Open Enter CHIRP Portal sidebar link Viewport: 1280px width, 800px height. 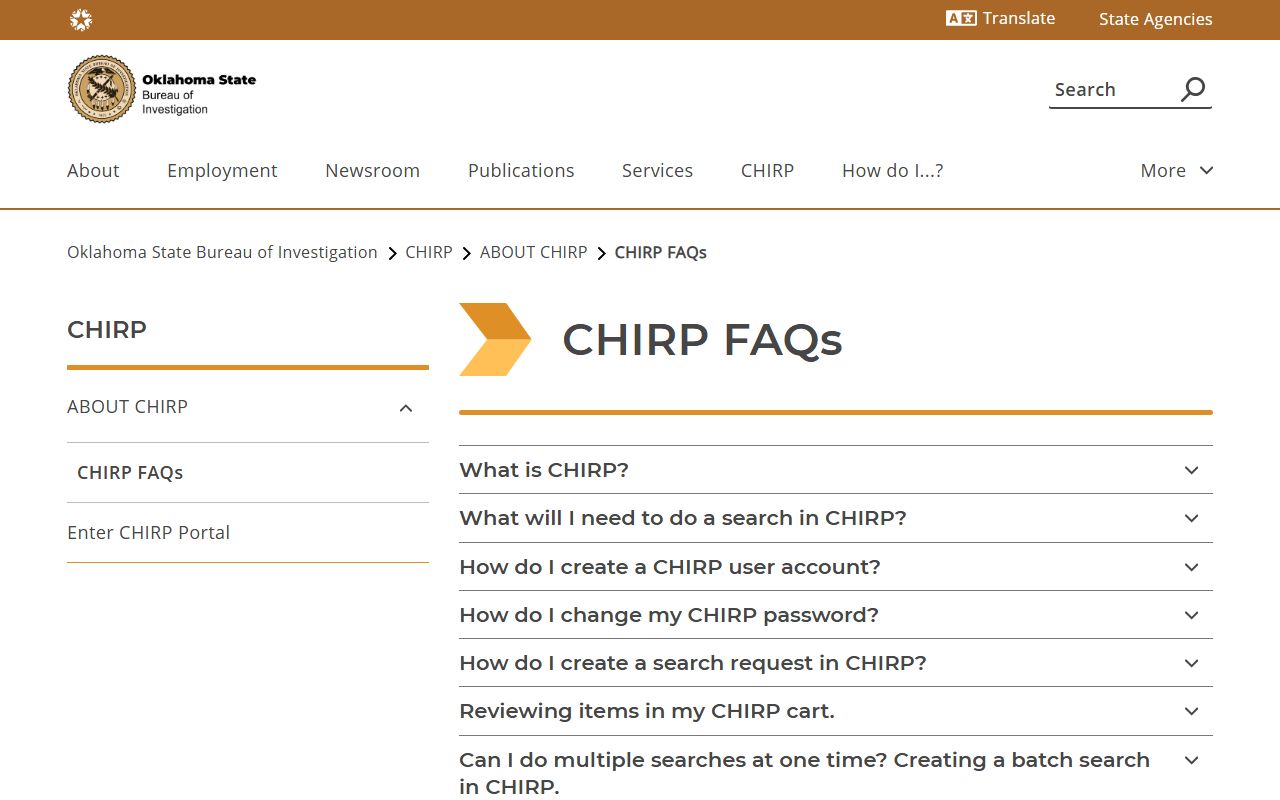tap(148, 532)
